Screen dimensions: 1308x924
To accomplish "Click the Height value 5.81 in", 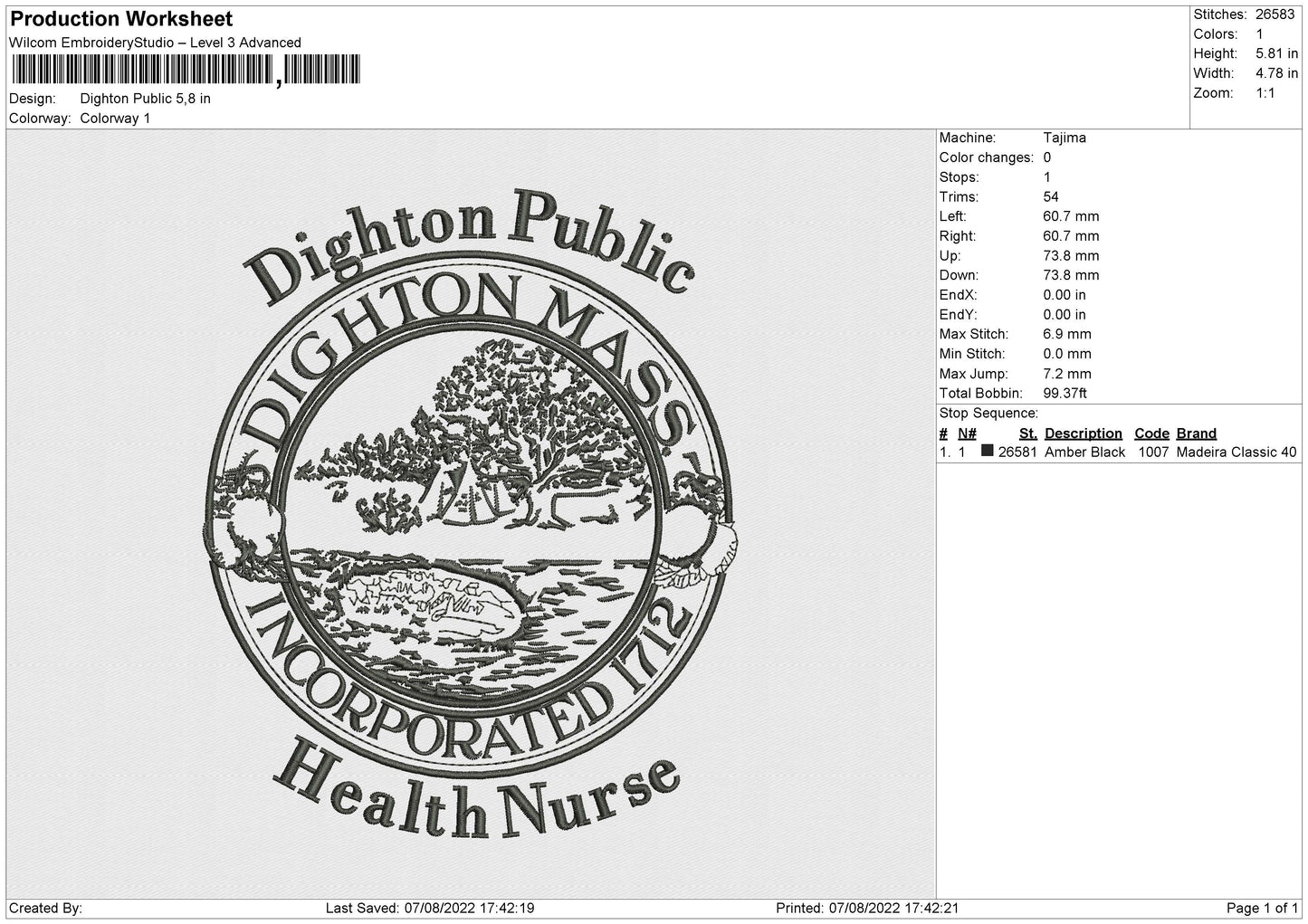I will pos(1276,54).
